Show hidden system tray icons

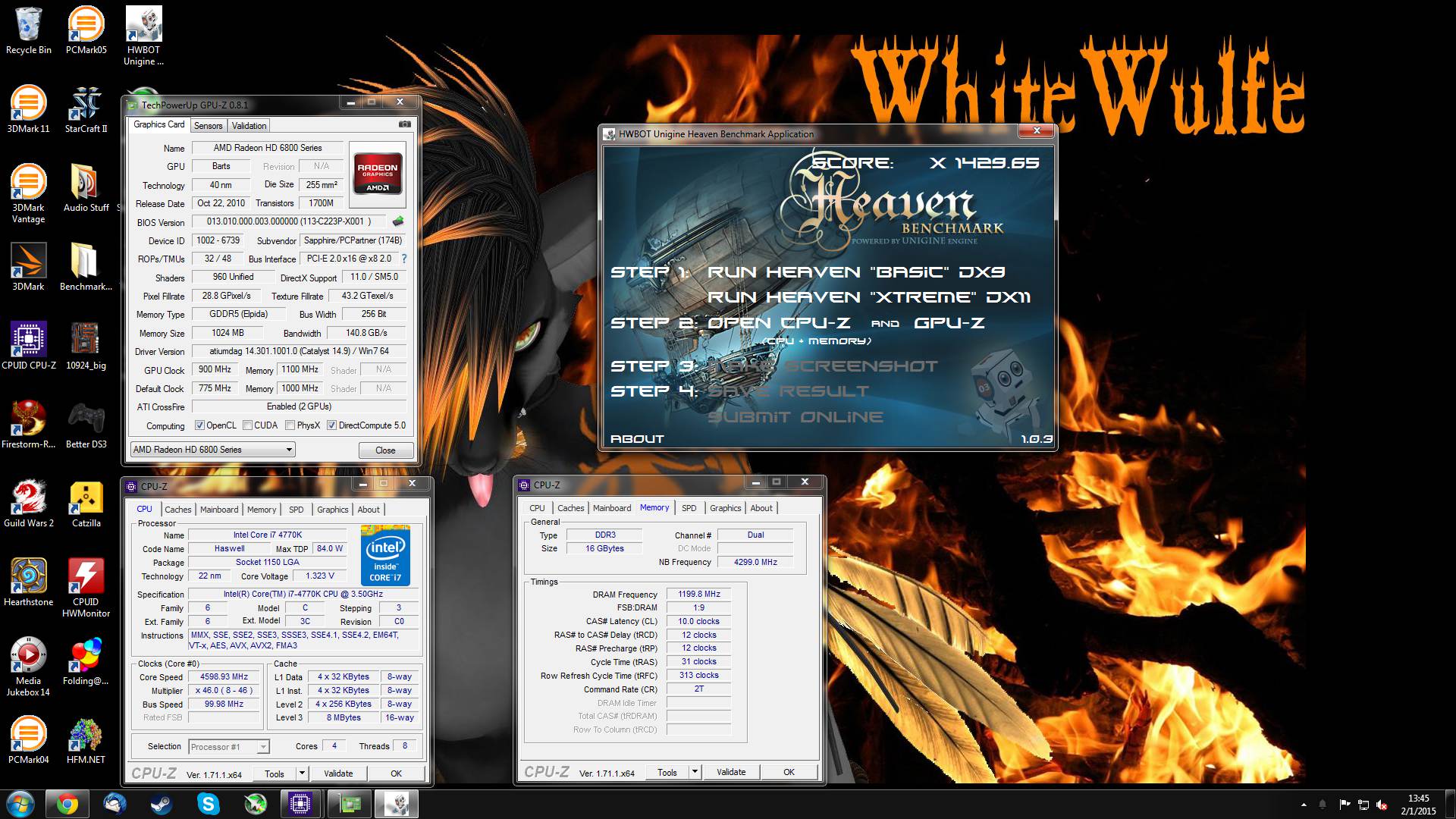click(x=1304, y=805)
